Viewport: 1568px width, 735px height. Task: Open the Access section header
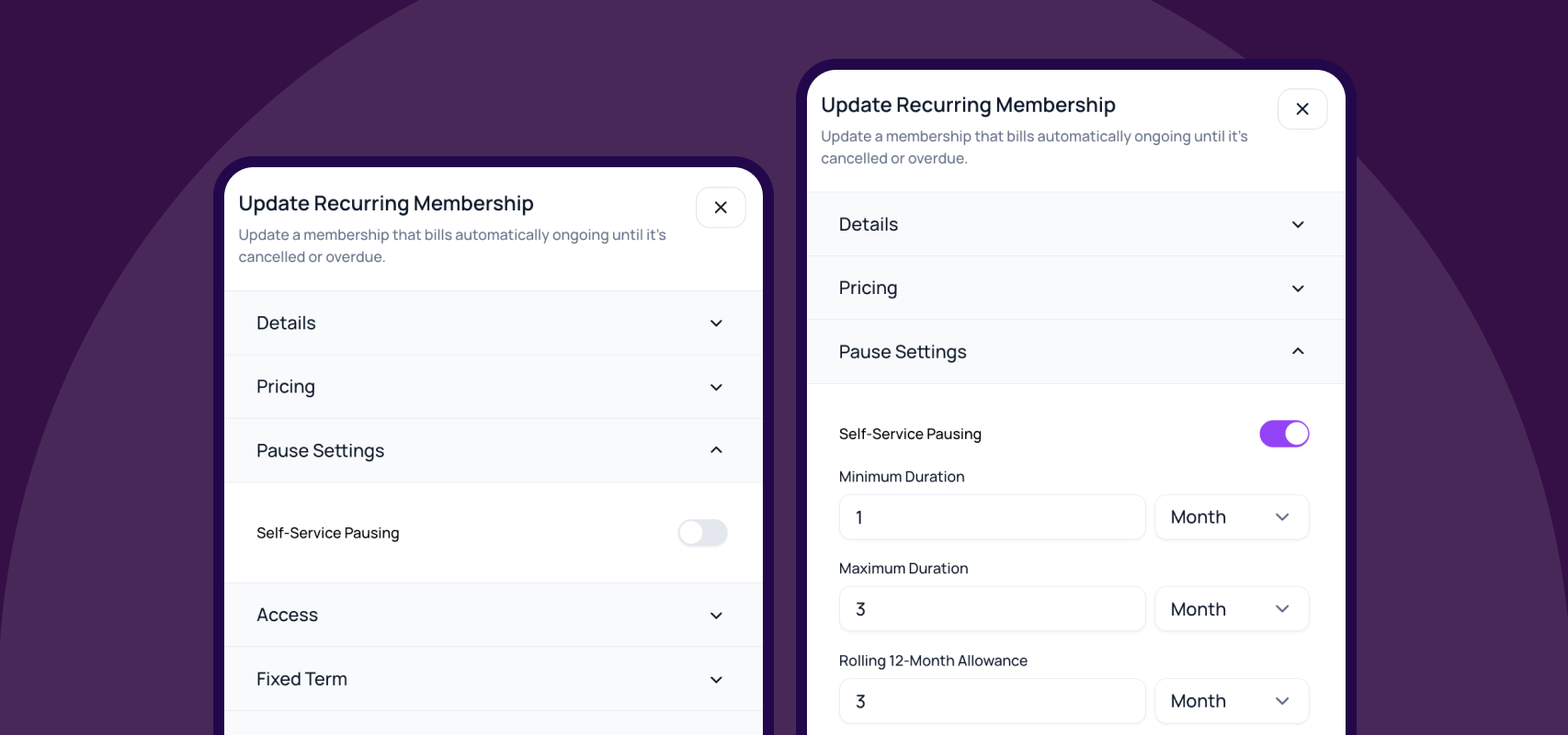pyautogui.click(x=494, y=616)
